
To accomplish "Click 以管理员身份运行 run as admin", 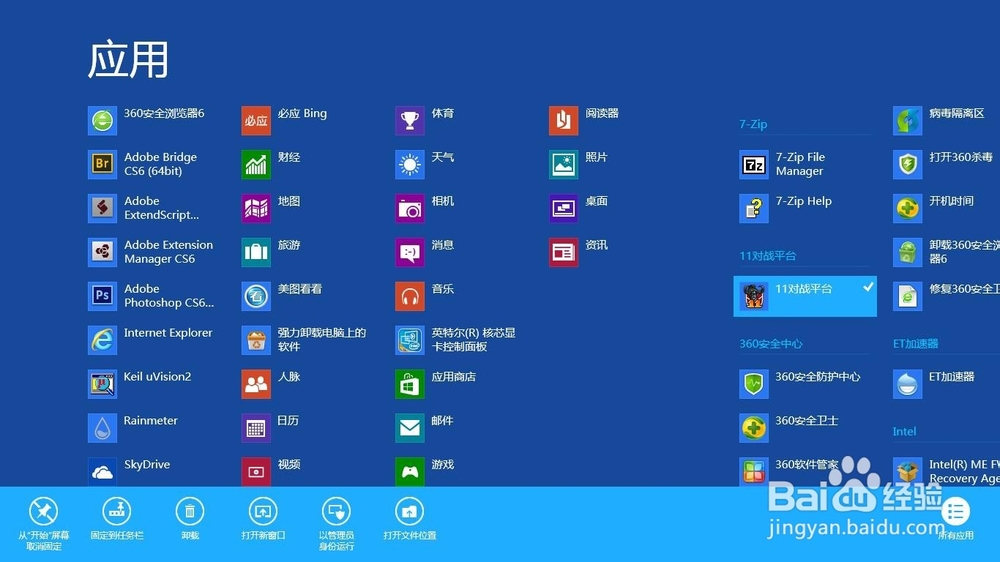I will click(336, 524).
